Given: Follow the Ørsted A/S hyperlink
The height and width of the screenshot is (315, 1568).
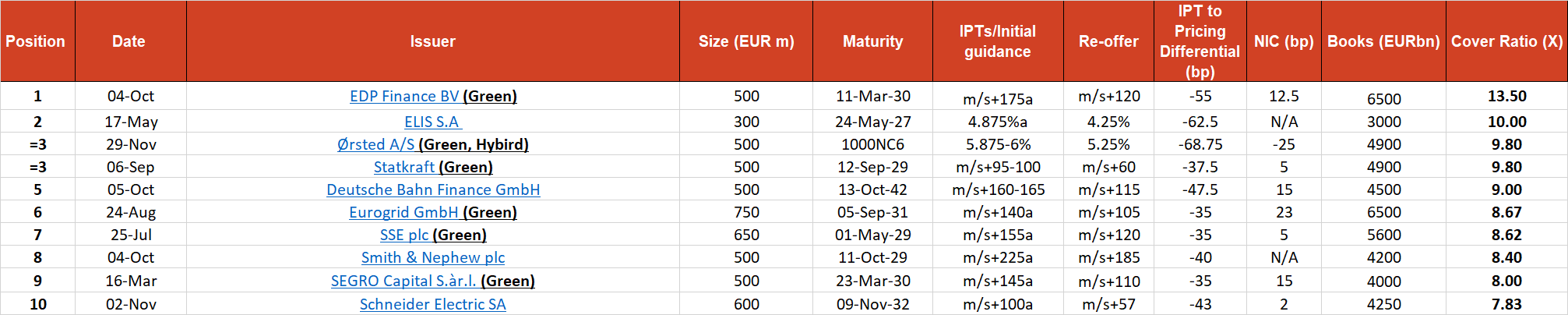Looking at the screenshot, I should (x=376, y=144).
